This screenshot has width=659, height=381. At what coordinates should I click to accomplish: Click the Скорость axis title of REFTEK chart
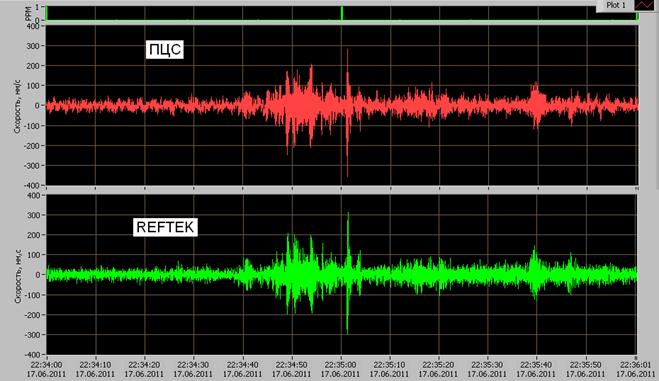coord(18,276)
